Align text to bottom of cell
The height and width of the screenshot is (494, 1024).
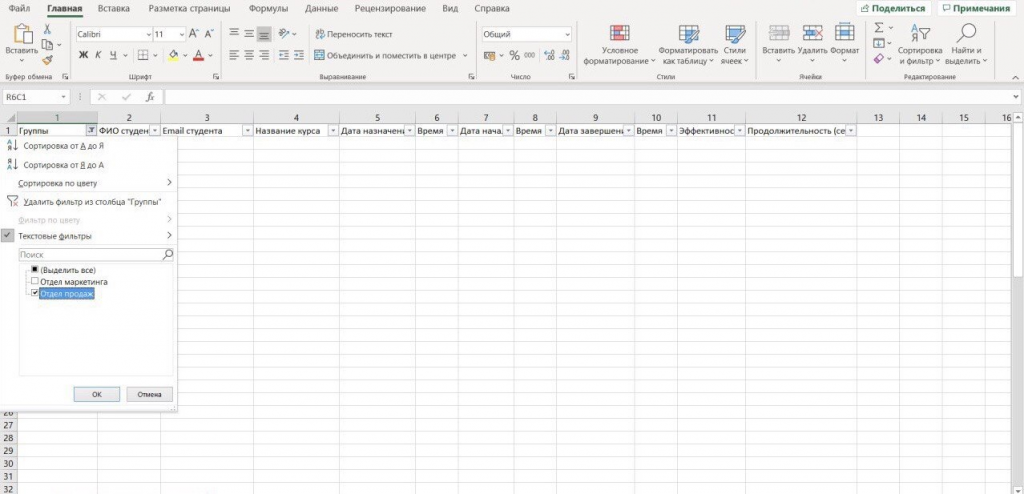(264, 34)
